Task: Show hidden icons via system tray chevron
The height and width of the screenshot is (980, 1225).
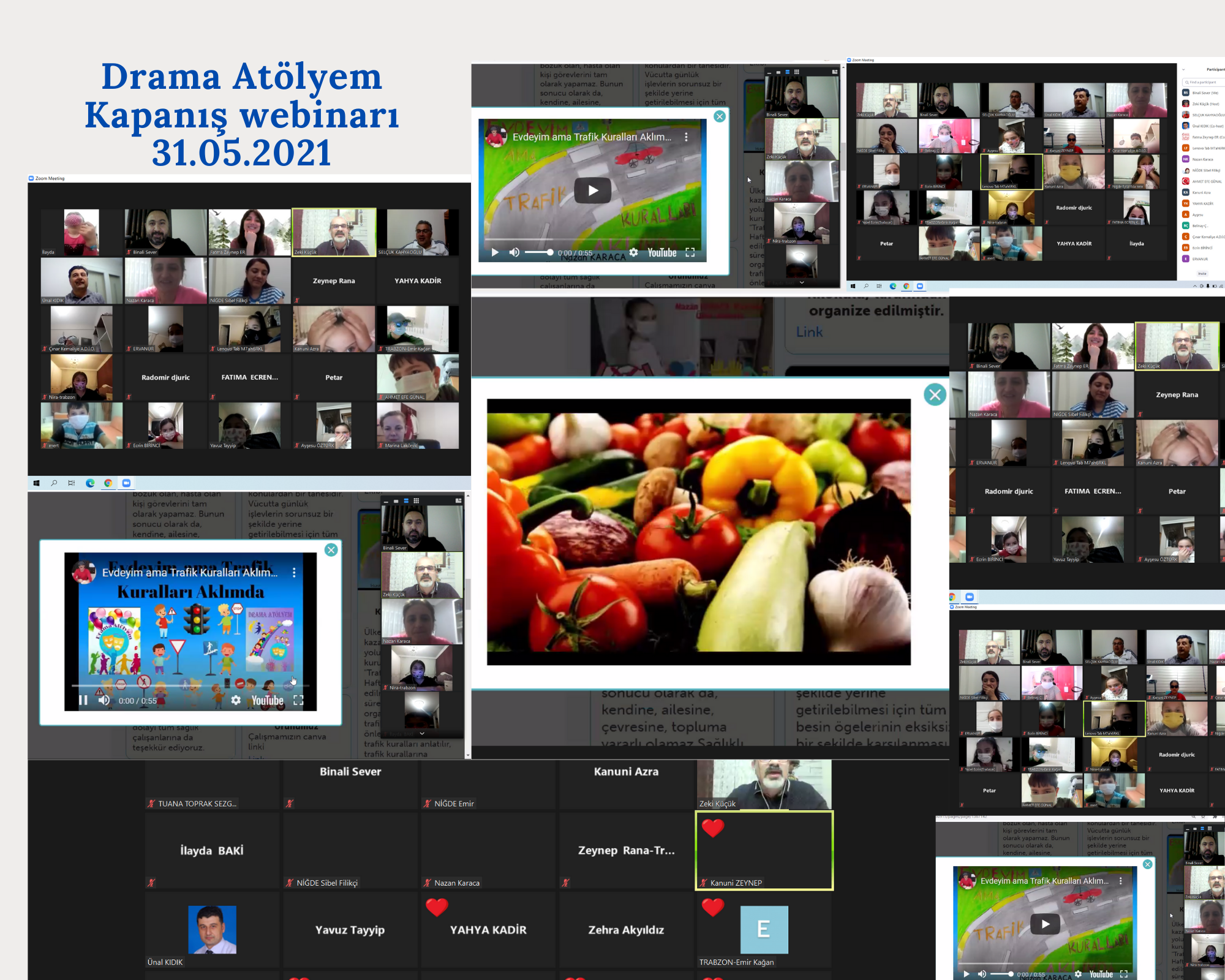Action: [x=1194, y=286]
